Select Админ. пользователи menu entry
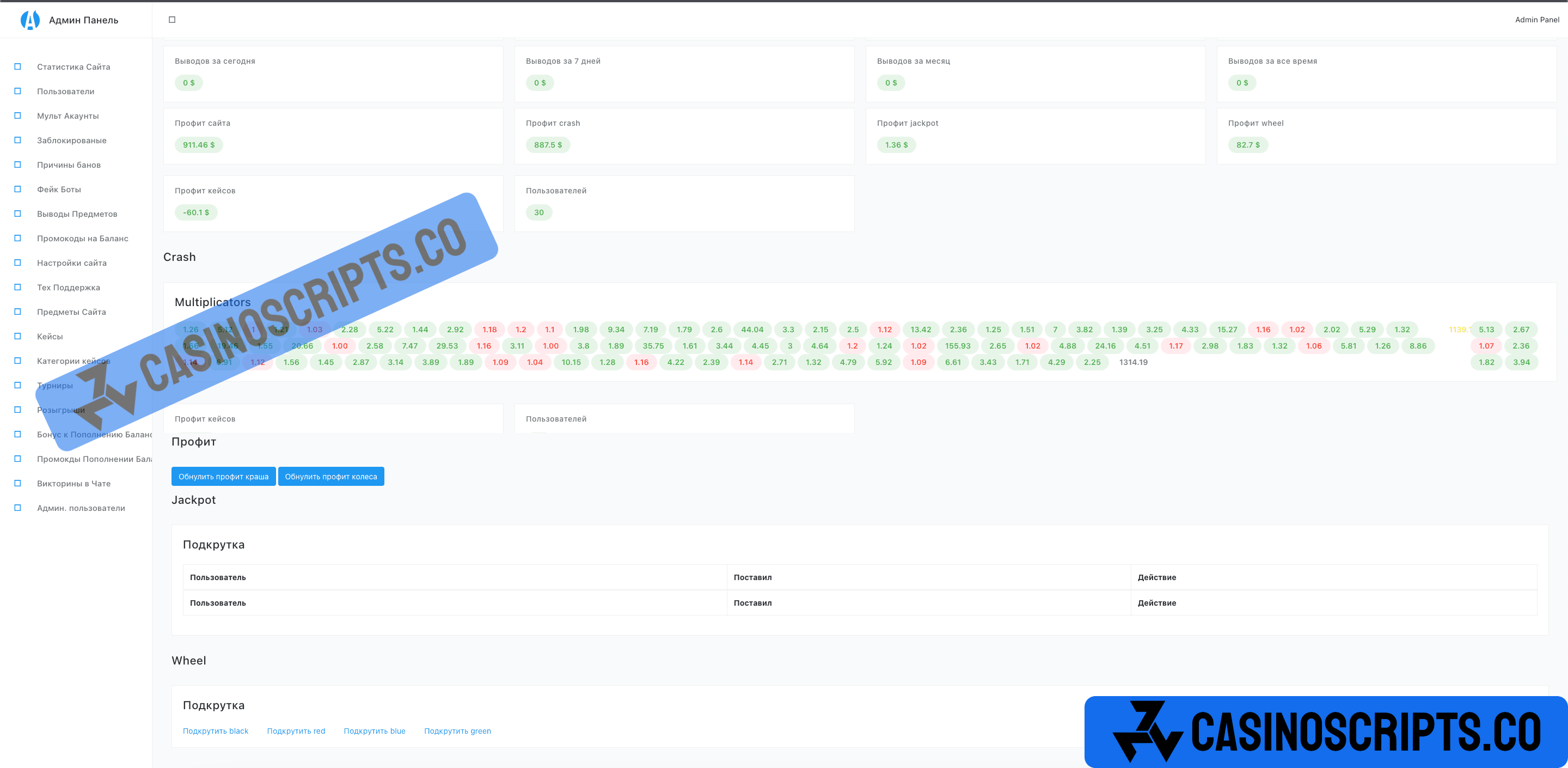The height and width of the screenshot is (768, 1568). point(81,508)
